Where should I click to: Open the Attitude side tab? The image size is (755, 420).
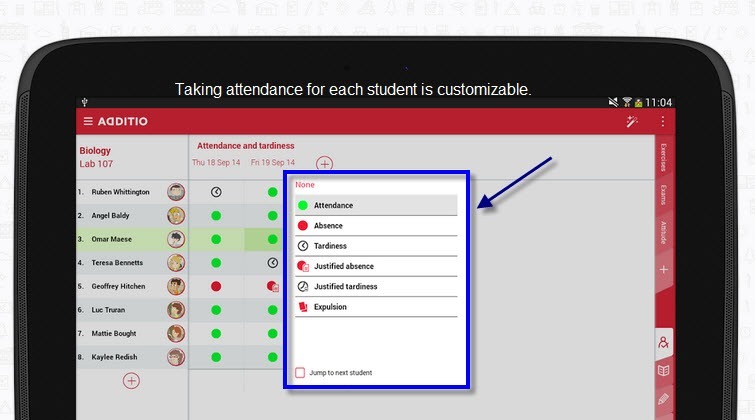(663, 233)
